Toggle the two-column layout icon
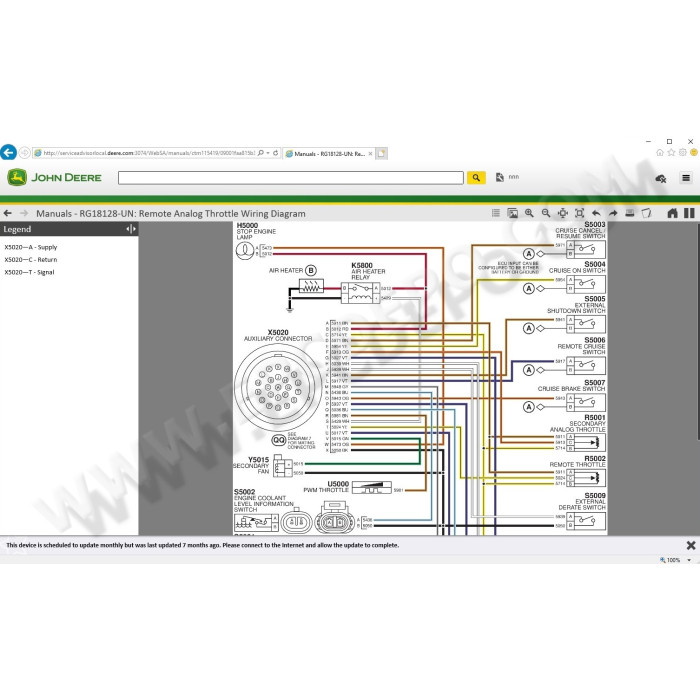This screenshot has height=700, width=700. click(x=689, y=213)
